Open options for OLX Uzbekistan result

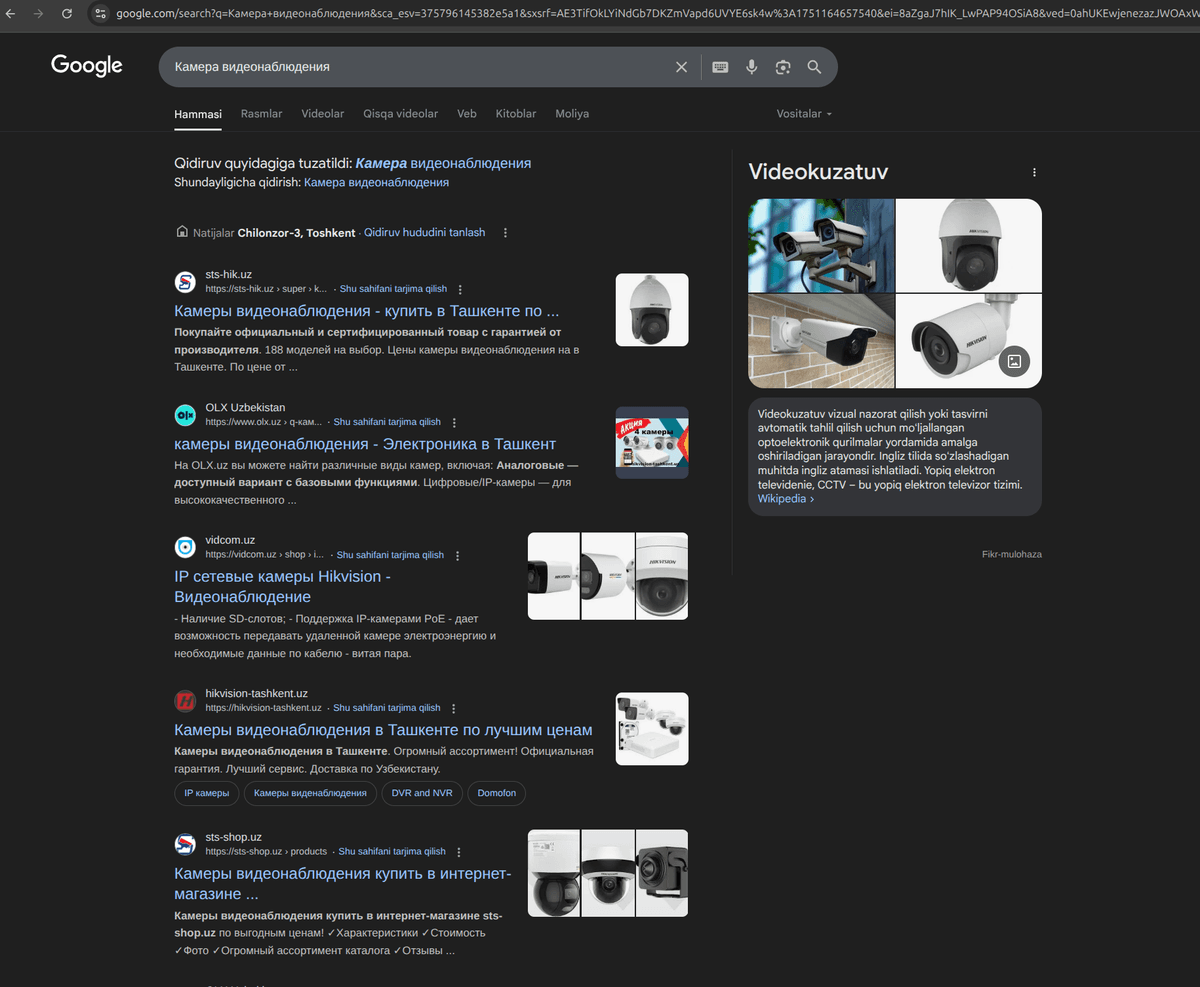click(454, 422)
